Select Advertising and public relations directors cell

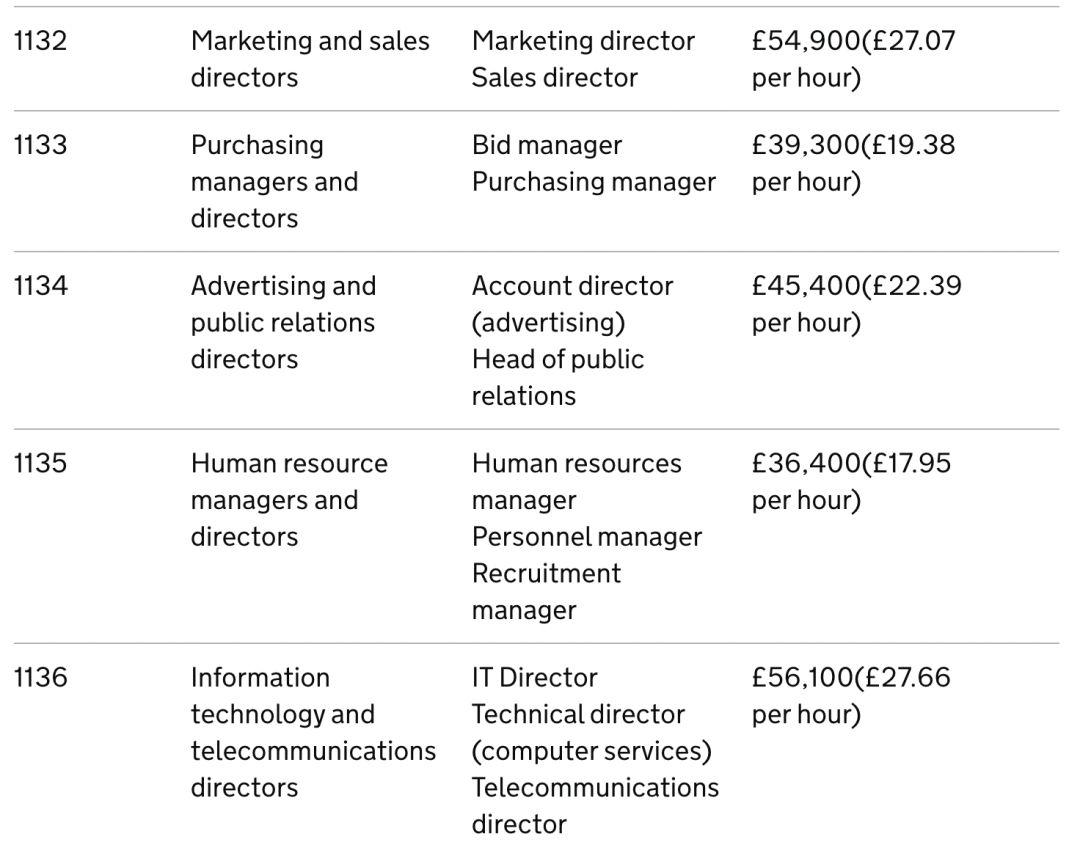coord(283,323)
